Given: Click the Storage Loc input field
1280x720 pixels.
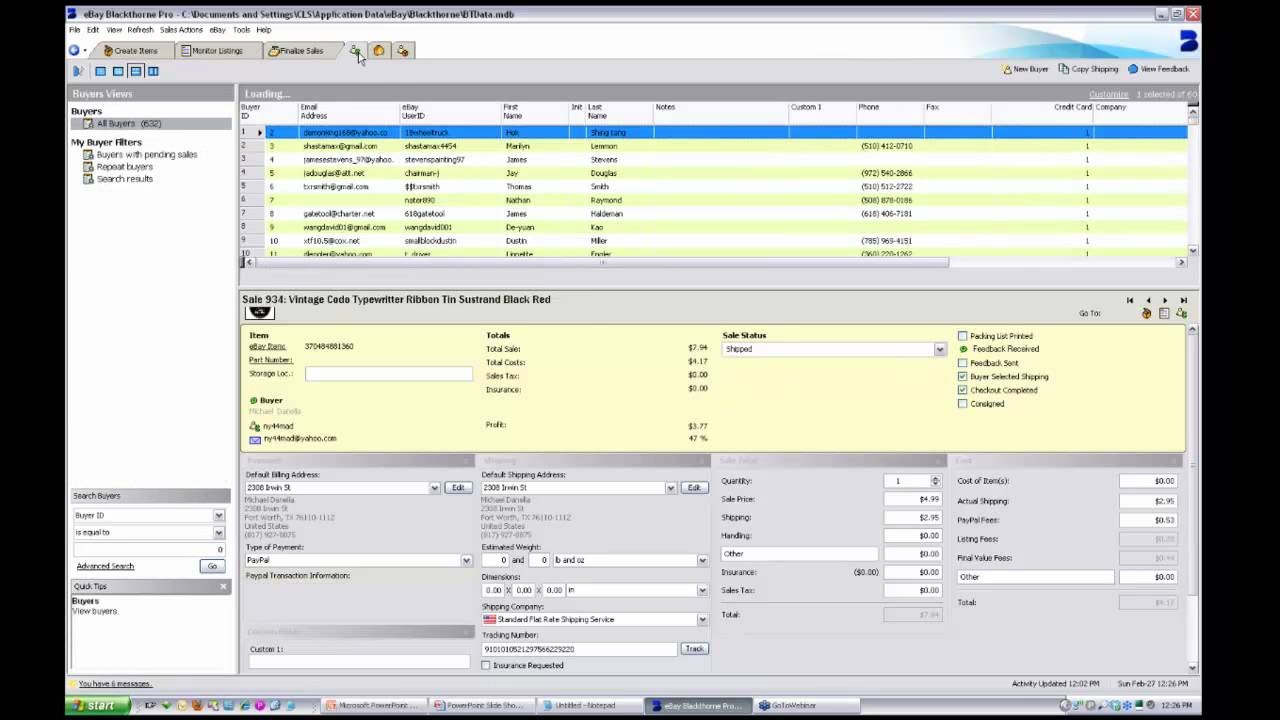Looking at the screenshot, I should tap(388, 374).
